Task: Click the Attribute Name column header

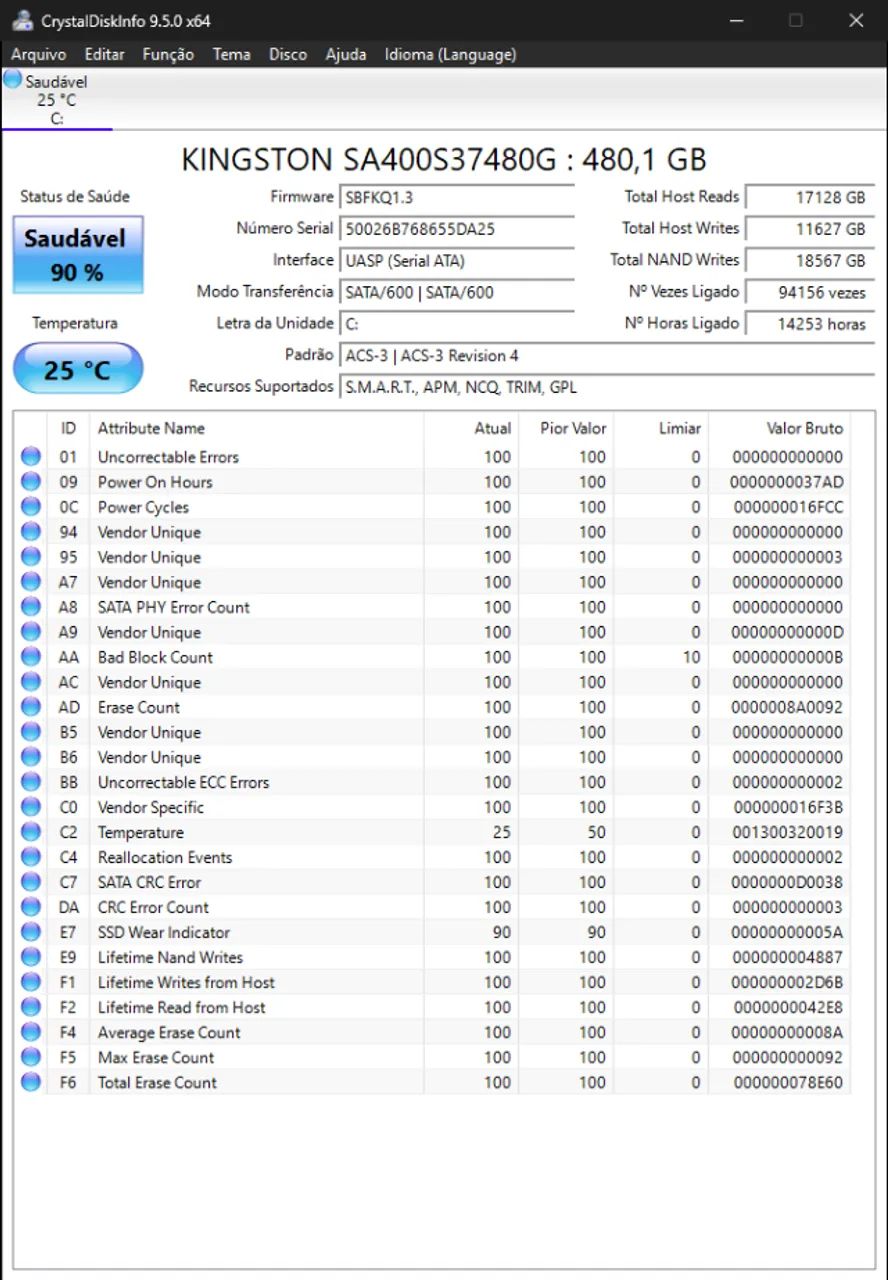Action: click(256, 428)
